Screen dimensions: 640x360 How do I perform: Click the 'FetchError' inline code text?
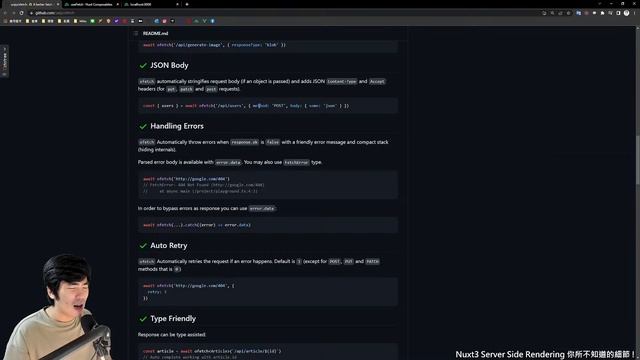tap(296, 162)
